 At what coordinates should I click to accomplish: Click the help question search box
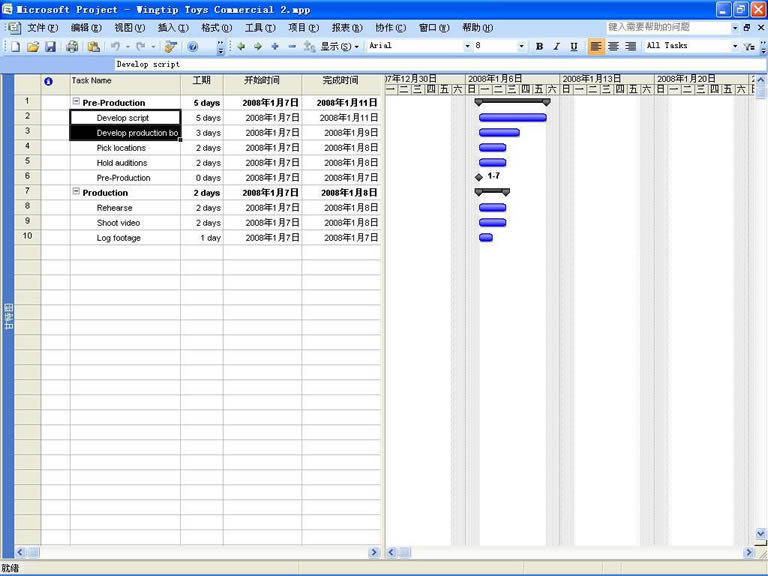(669, 27)
